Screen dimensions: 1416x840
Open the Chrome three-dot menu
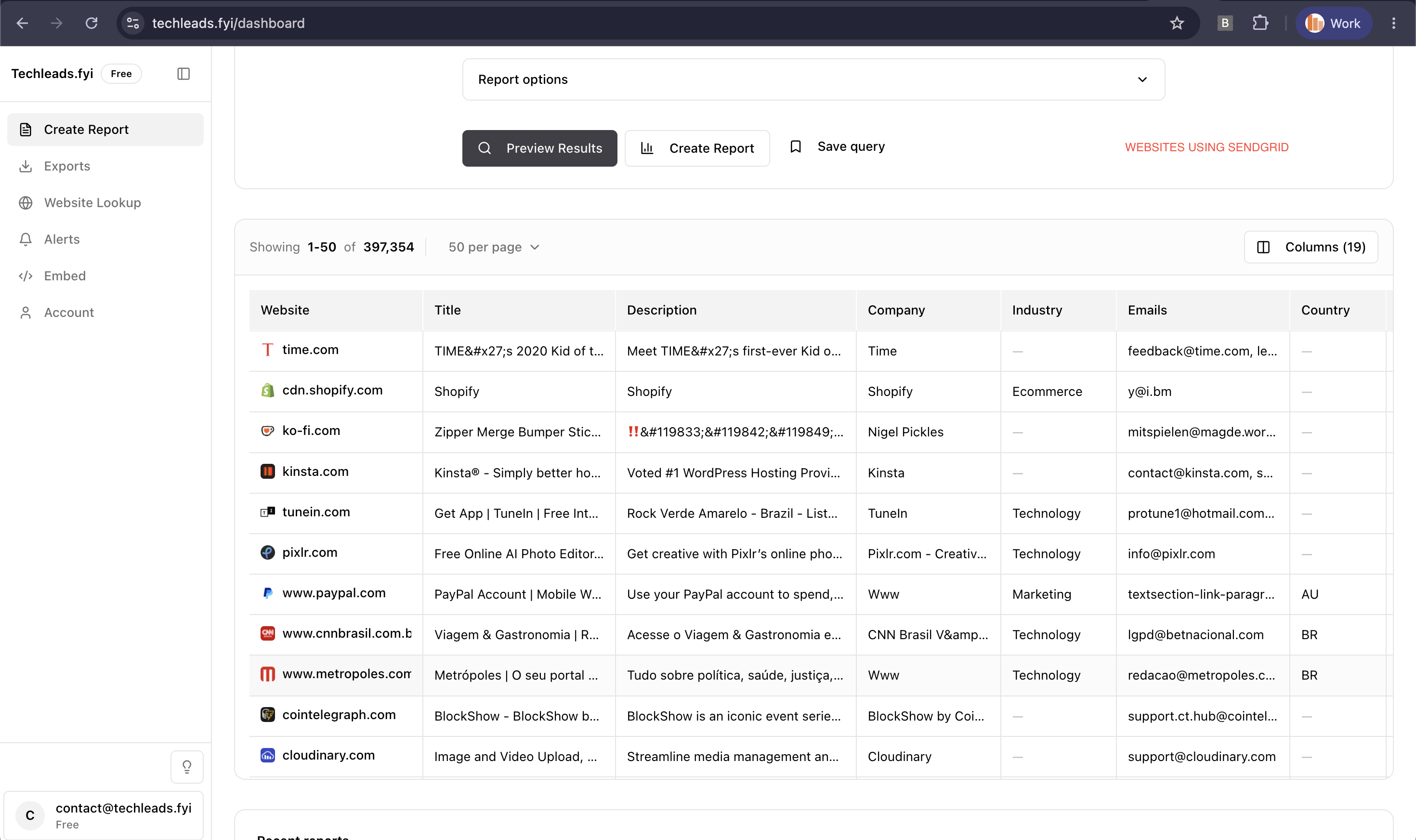pyautogui.click(x=1393, y=23)
